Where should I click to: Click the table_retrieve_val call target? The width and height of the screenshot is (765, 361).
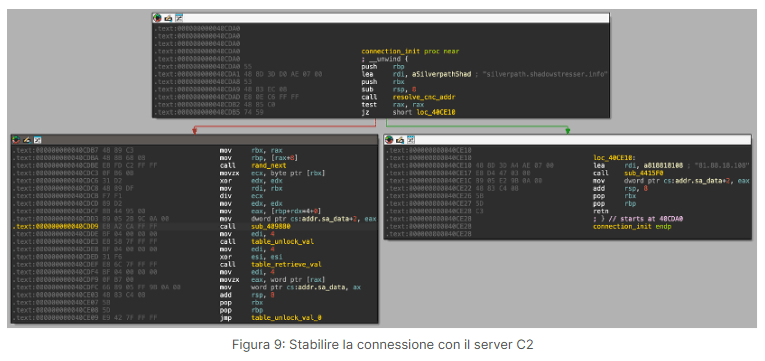coord(286,265)
